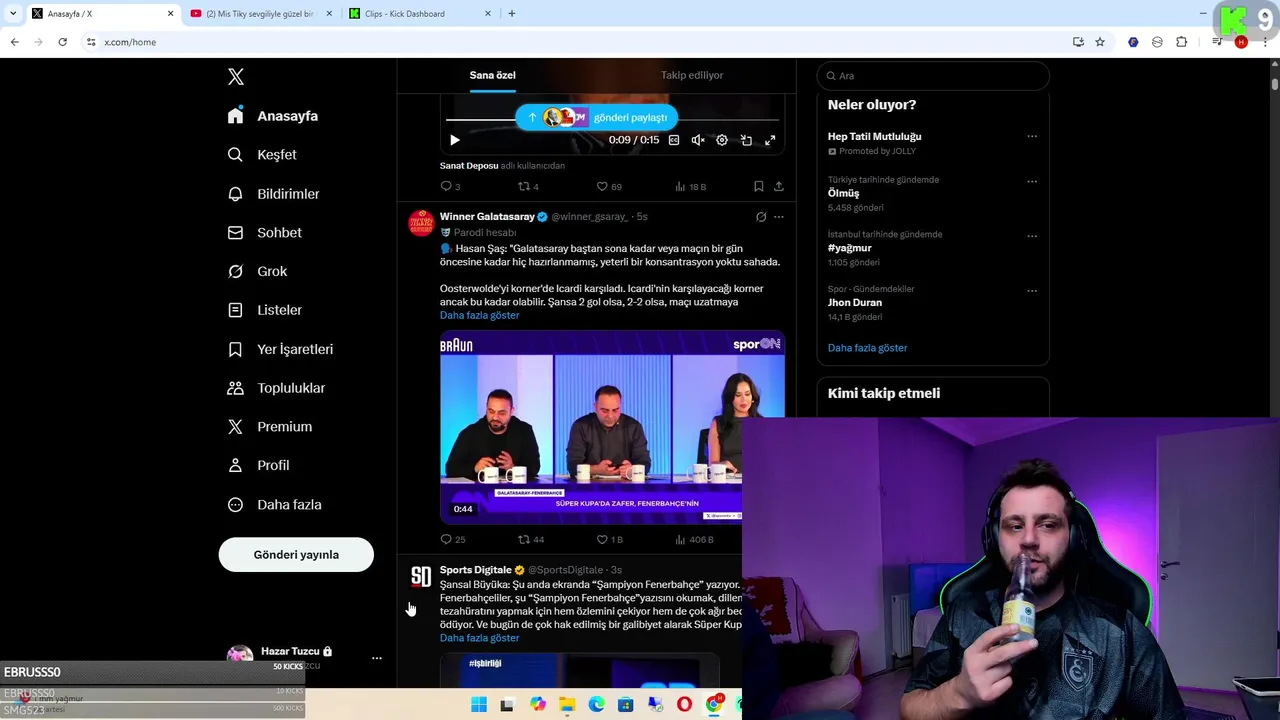The width and height of the screenshot is (1280, 720).
Task: Open Windows Start menu
Action: (x=479, y=705)
